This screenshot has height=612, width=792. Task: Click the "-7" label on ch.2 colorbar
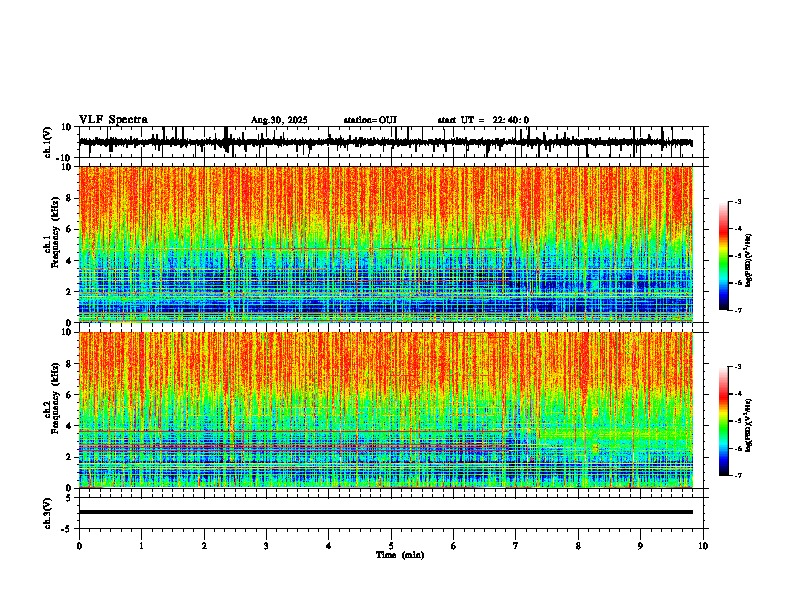(738, 475)
